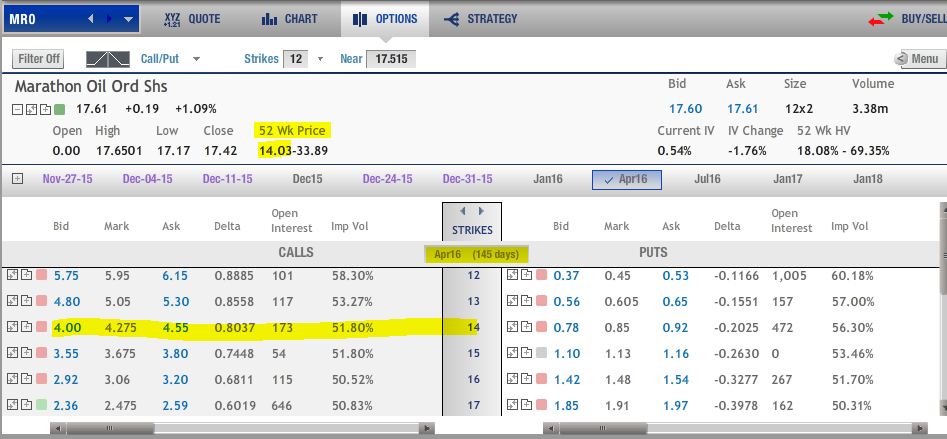Click the green square next to the 17.61 quote
This screenshot has height=439, width=947.
[59, 109]
